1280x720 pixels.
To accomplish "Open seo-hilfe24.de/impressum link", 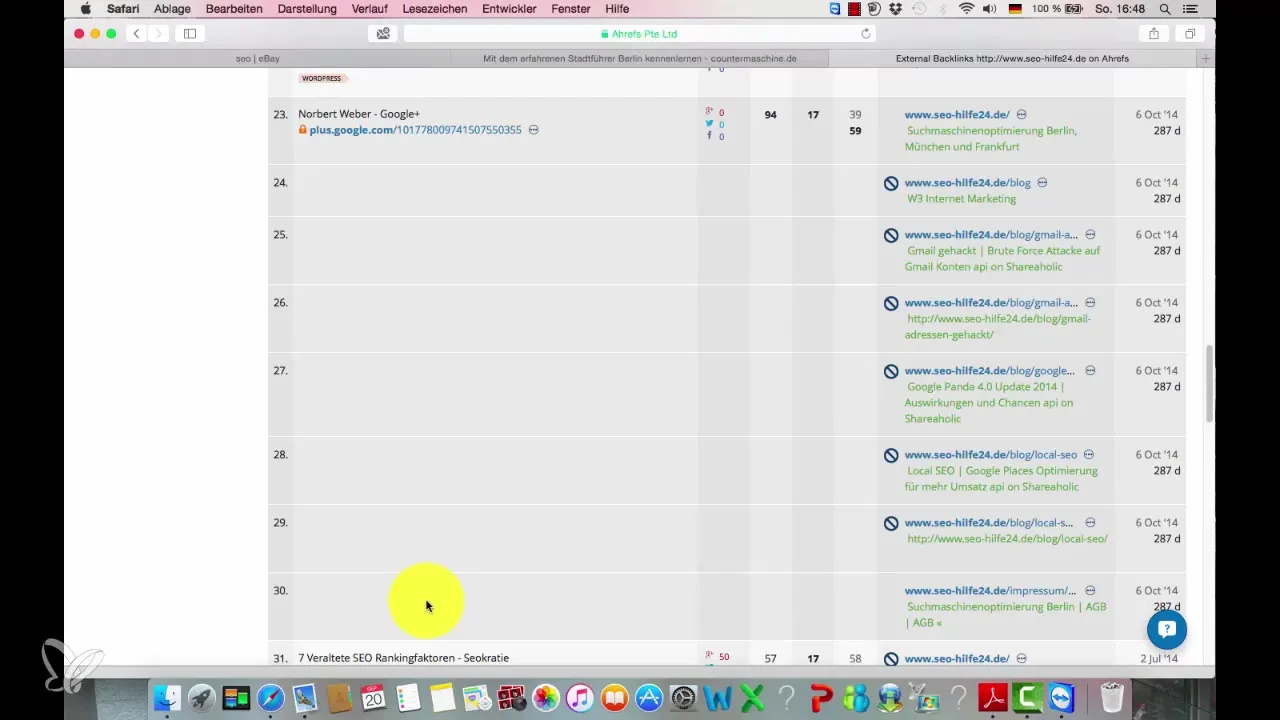I will coord(990,591).
